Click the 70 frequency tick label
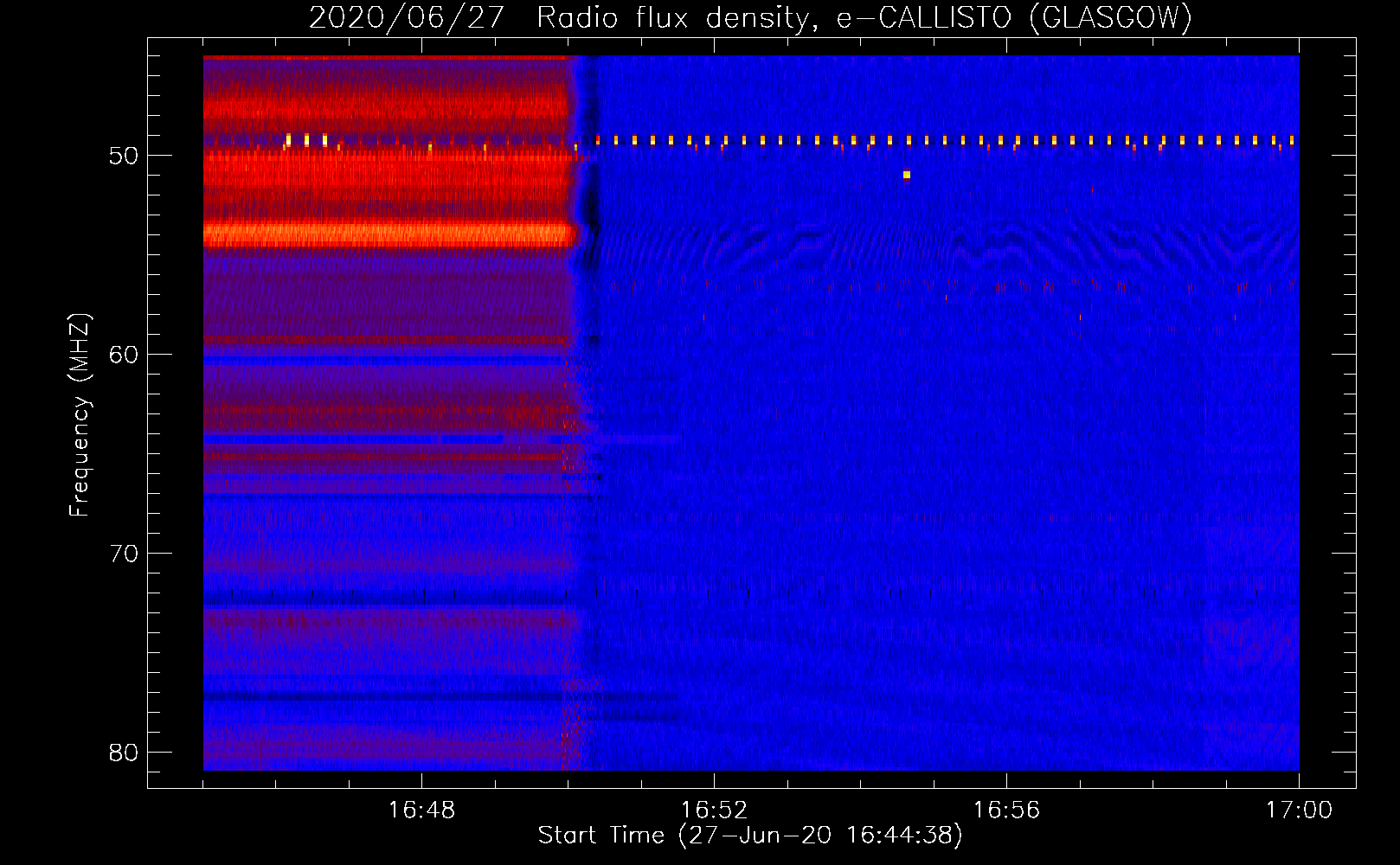Viewport: 1400px width, 865px height. click(x=124, y=554)
